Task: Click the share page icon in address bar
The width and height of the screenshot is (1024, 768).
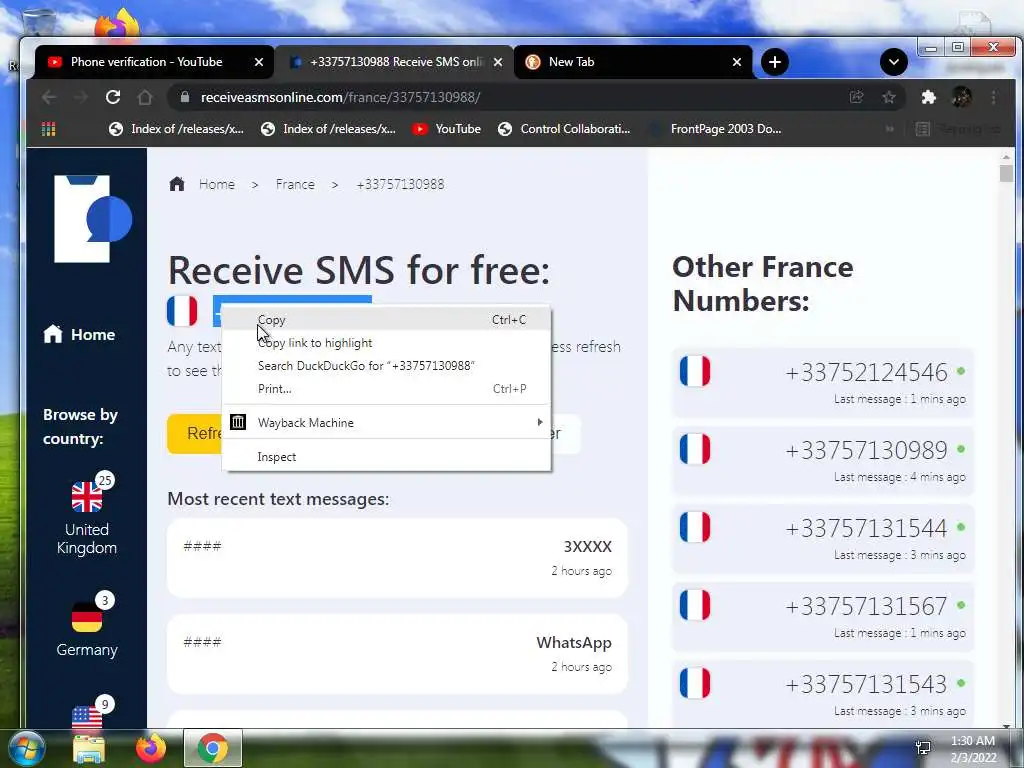Action: [856, 97]
